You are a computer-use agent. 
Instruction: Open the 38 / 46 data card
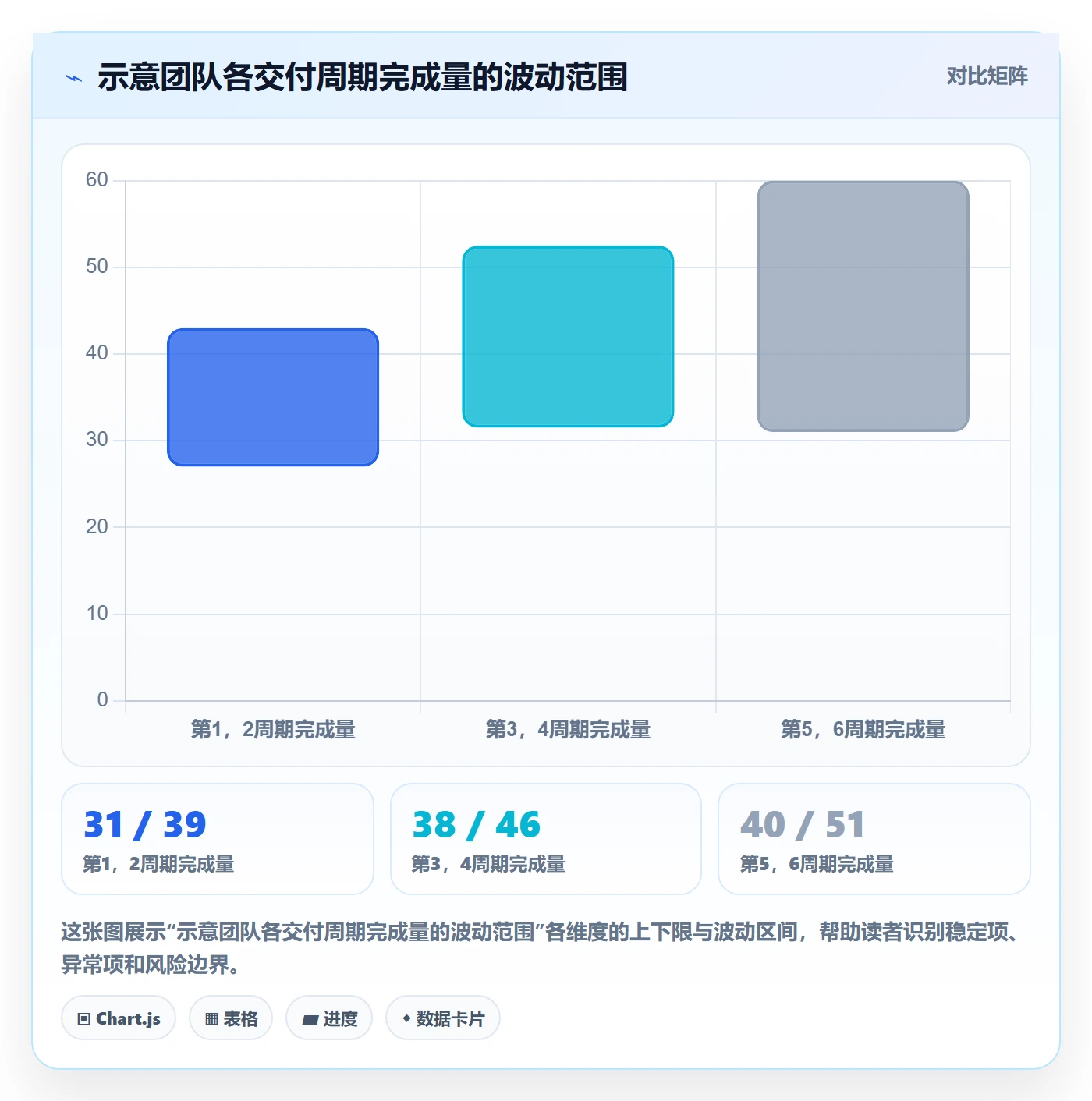click(x=546, y=839)
